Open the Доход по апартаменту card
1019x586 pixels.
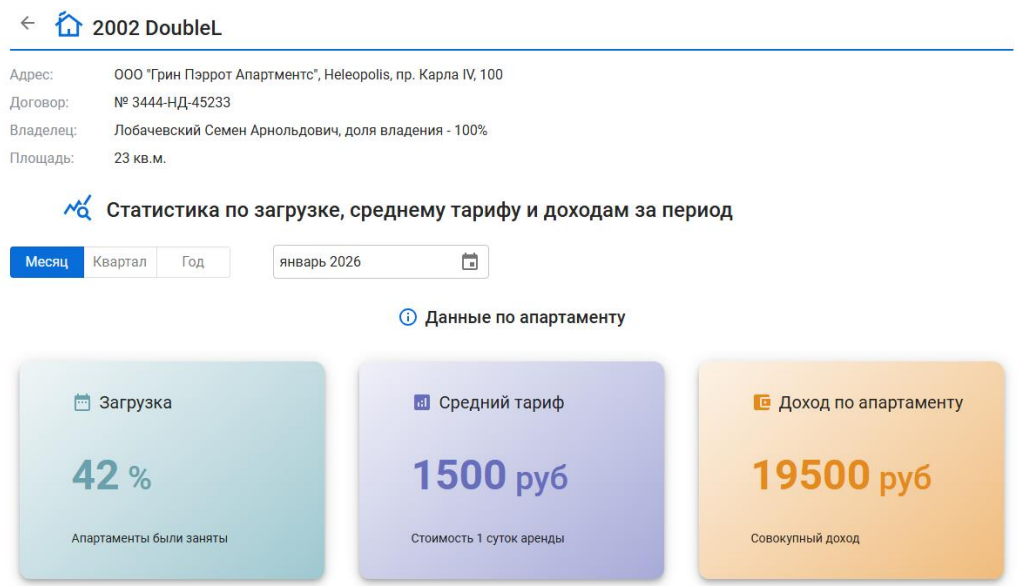850,470
